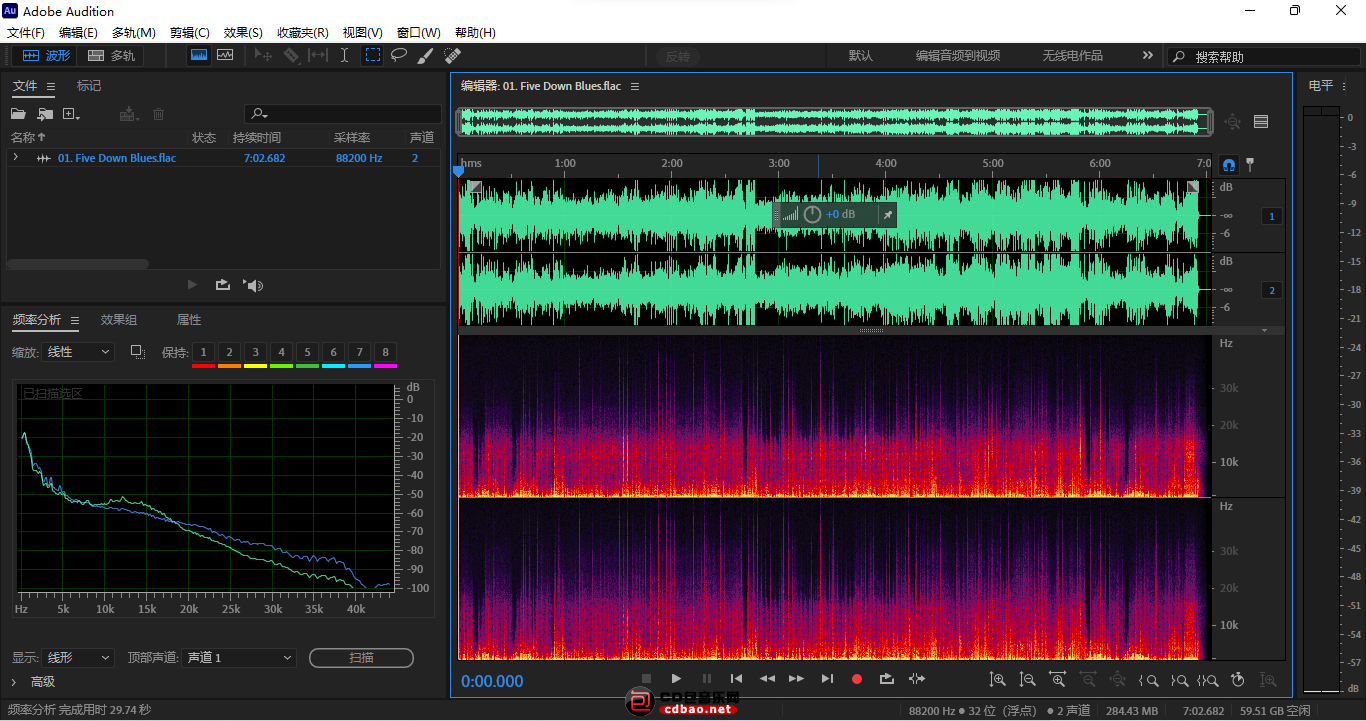Click hold button 6 (cyan)

[333, 352]
